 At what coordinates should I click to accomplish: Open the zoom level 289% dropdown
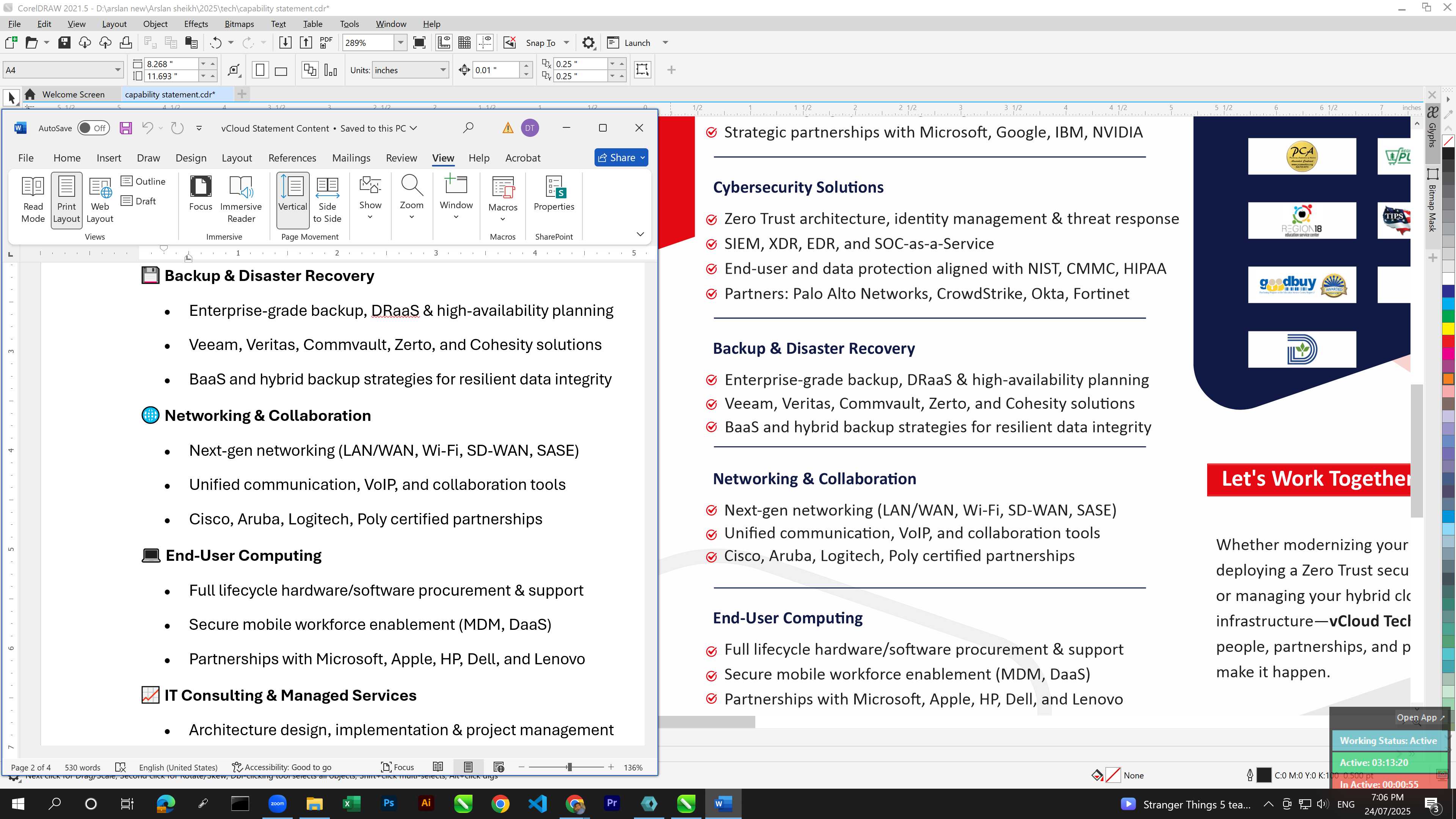(x=400, y=43)
